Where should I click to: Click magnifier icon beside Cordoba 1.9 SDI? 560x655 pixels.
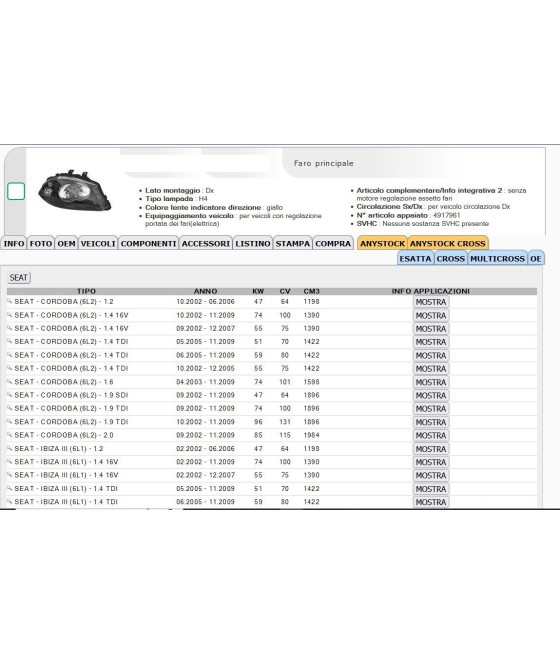click(x=10, y=395)
